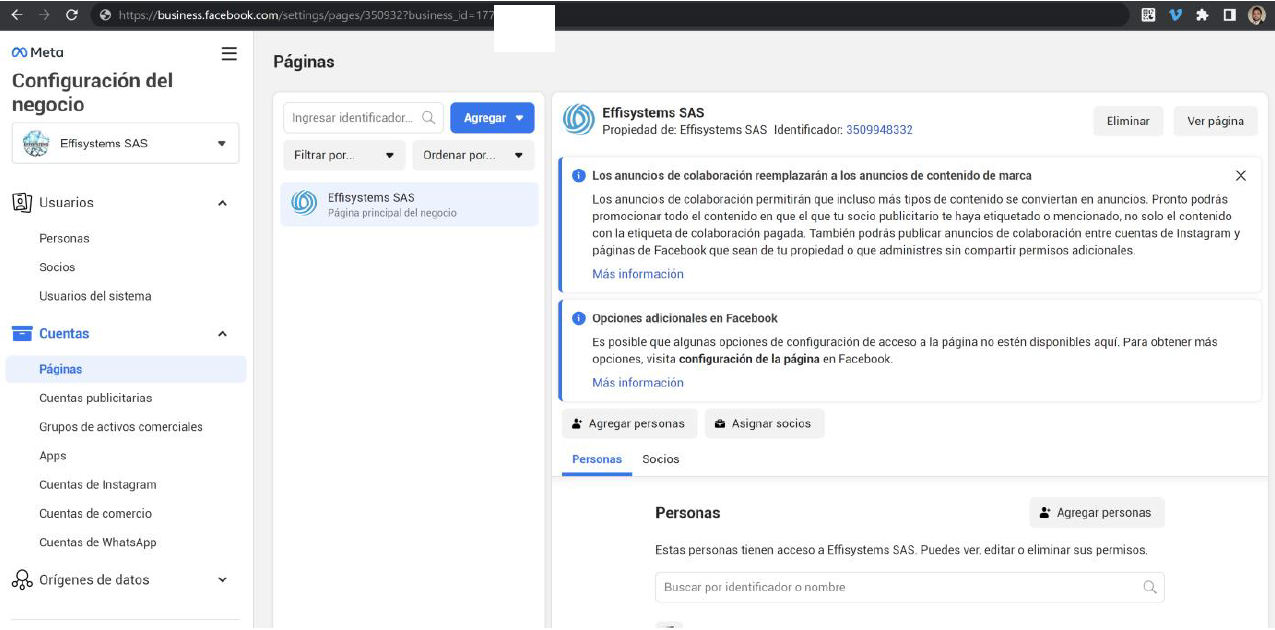The width and height of the screenshot is (1275, 630).
Task: Open the Ordenar por dropdown
Action: tap(473, 155)
